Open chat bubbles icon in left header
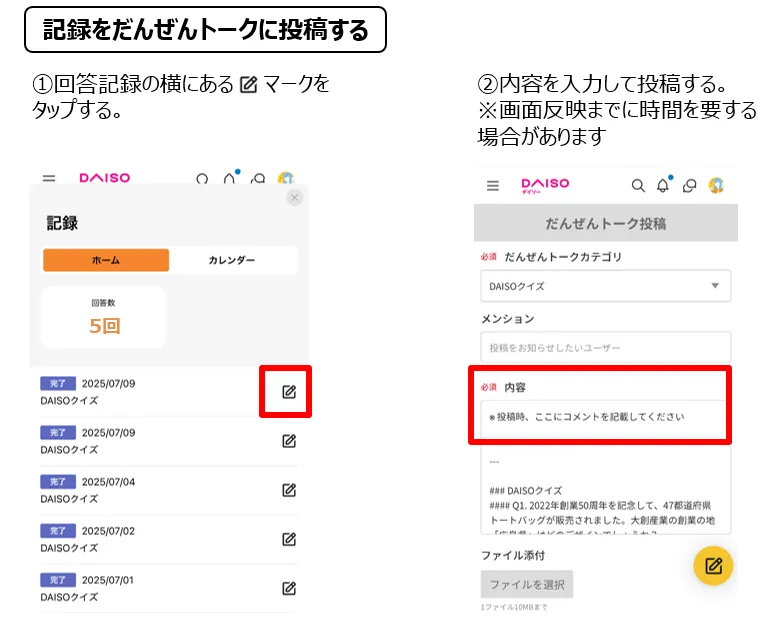Screen dimensions: 783x634 [258, 178]
